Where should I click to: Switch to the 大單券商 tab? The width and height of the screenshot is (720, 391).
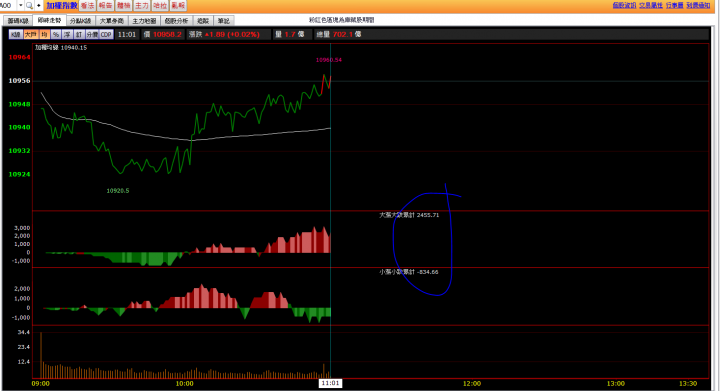(112, 21)
